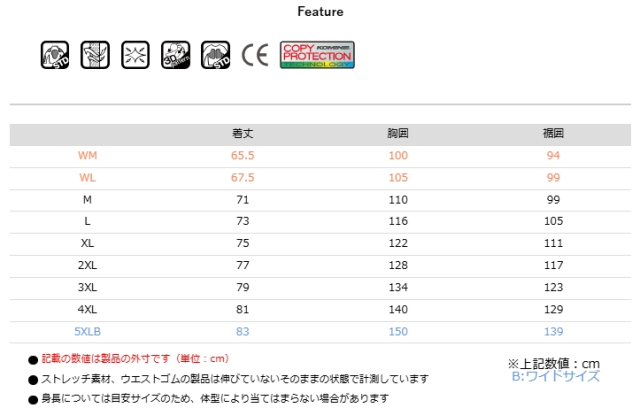The width and height of the screenshot is (640, 408).
Task: Click the note starting with 身長については
Action: coord(215,398)
